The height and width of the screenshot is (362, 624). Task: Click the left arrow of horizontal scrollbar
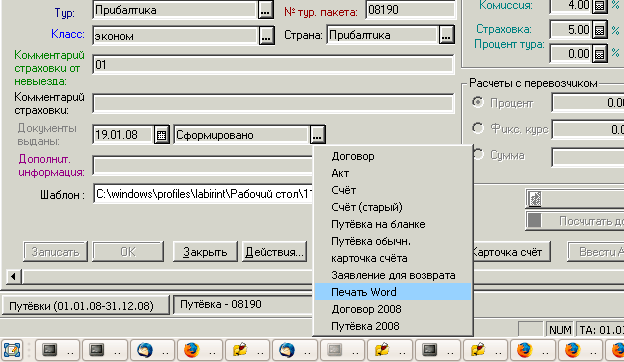pyautogui.click(x=14, y=276)
